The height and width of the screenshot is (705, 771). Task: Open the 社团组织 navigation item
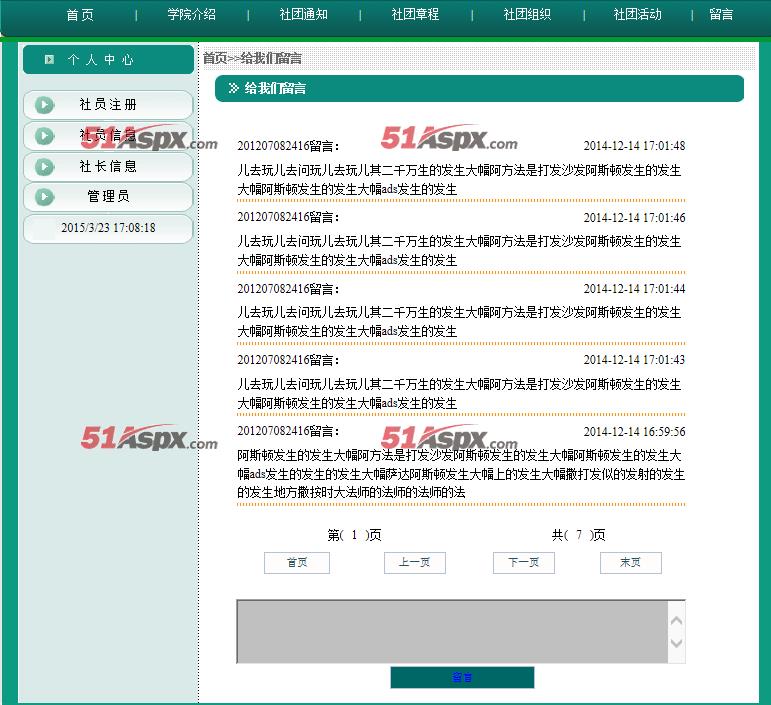(x=527, y=15)
